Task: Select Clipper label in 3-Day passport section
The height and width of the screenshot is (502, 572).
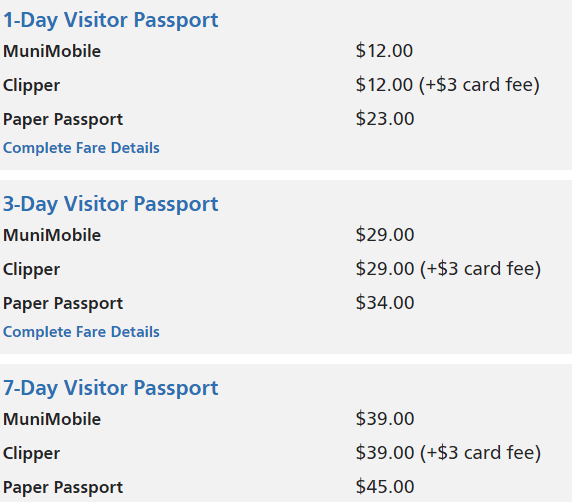Action: tap(31, 270)
